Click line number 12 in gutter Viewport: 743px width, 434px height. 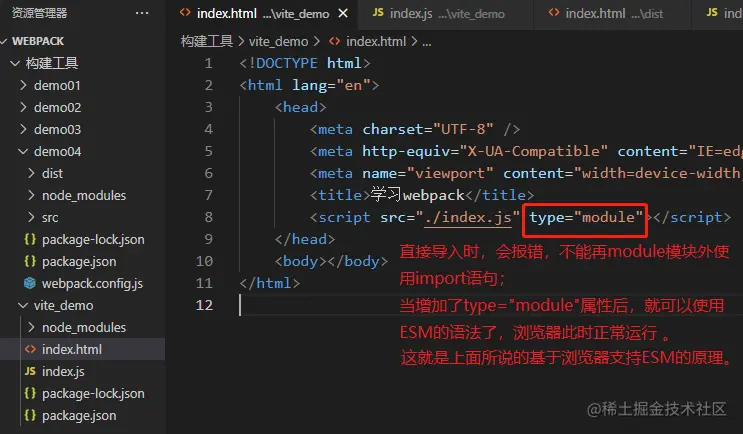[x=204, y=305]
